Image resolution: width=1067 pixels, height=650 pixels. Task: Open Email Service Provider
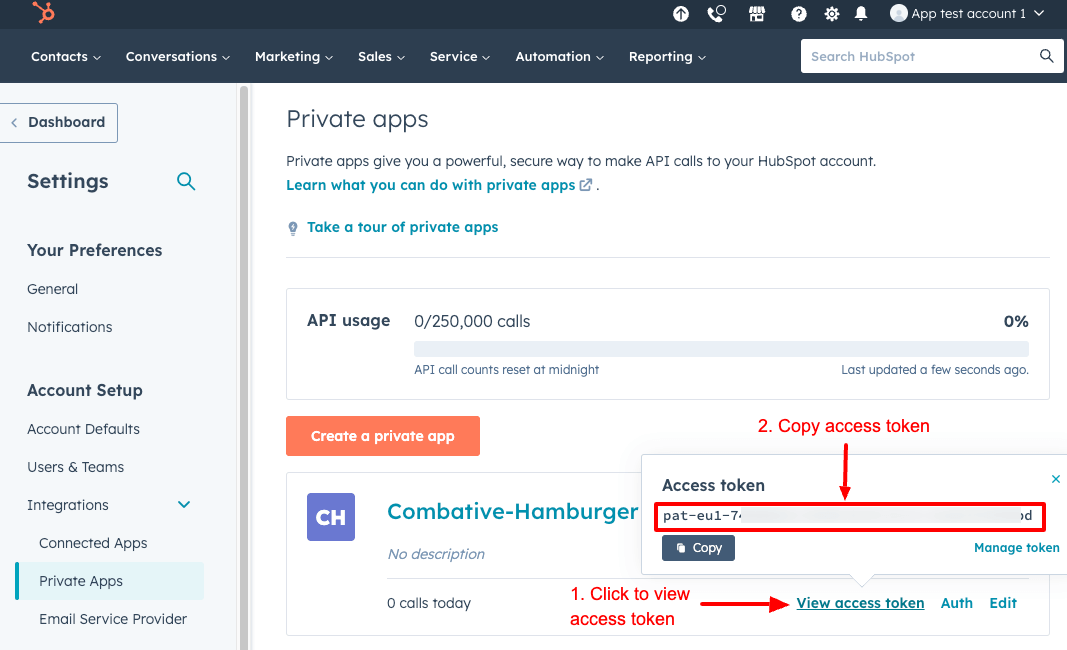pos(113,619)
